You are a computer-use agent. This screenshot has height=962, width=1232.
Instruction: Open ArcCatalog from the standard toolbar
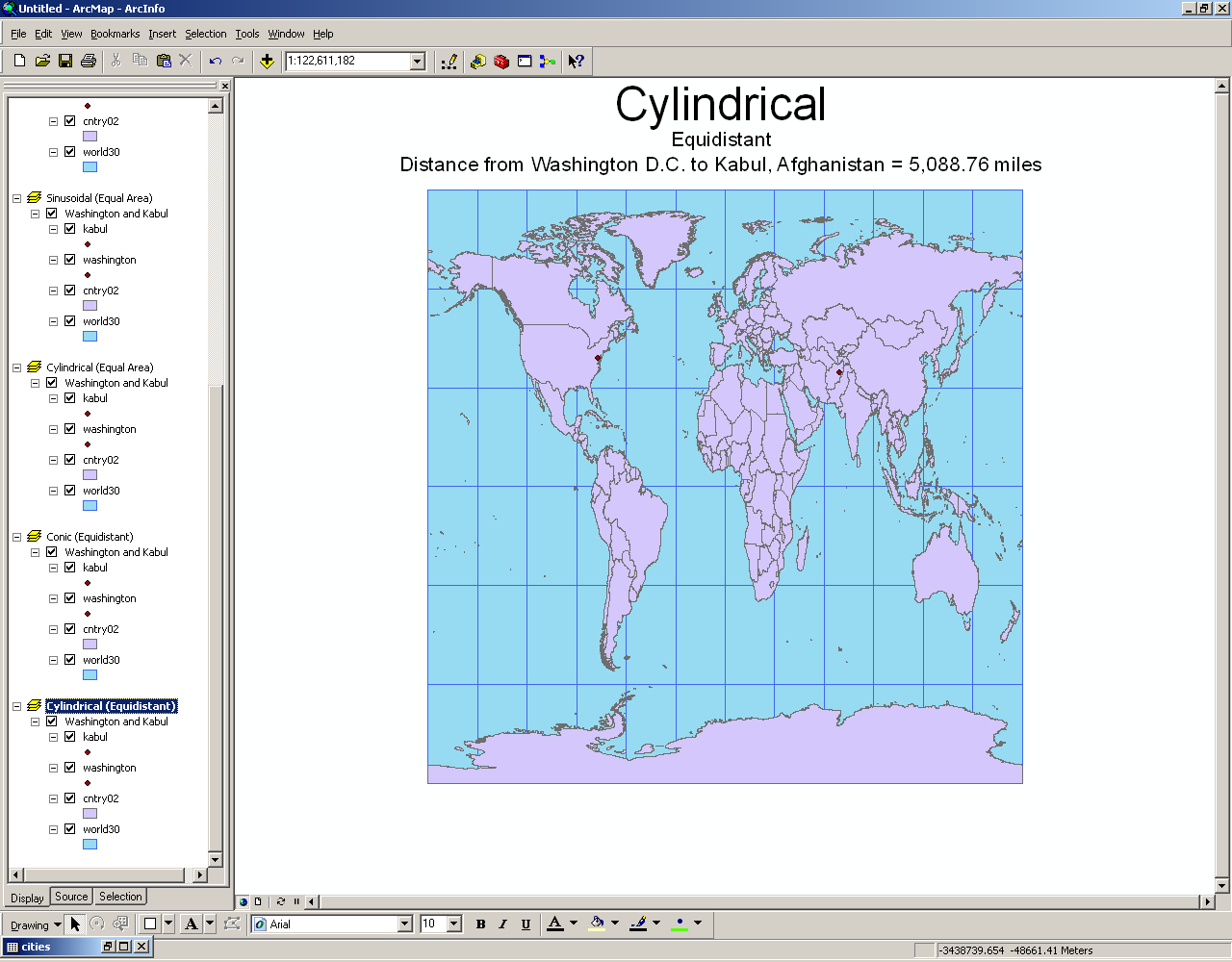pos(475,61)
